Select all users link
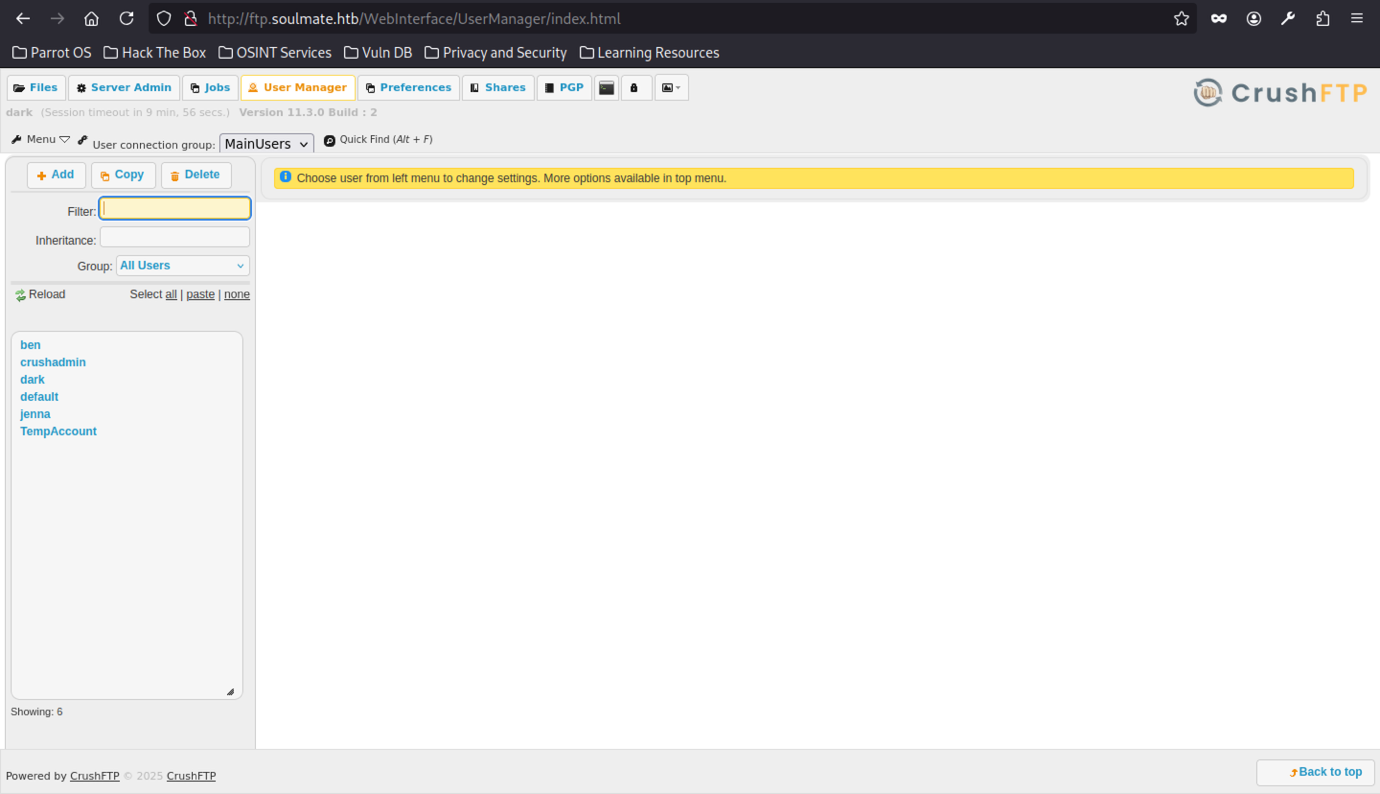The height and width of the screenshot is (794, 1380). (171, 295)
